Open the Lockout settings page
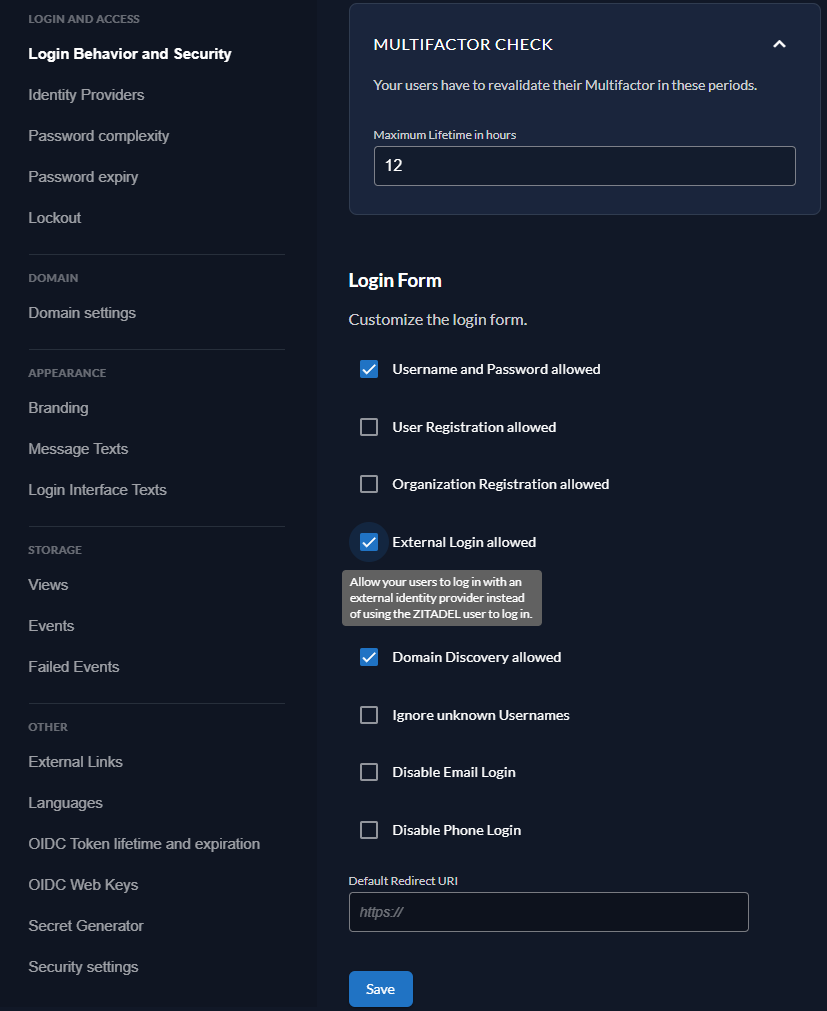Screen dimensions: 827x1011 click(55, 218)
